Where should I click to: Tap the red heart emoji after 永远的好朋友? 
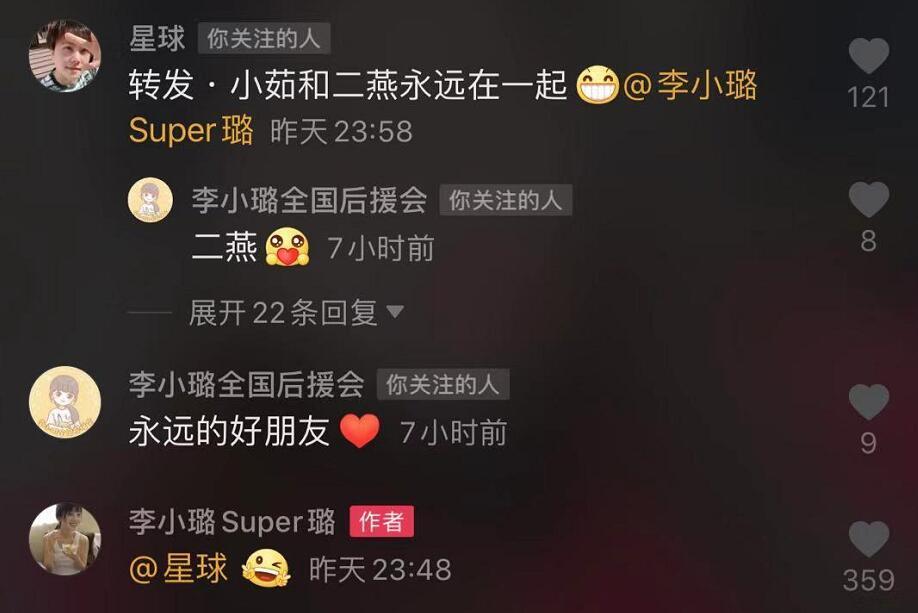360,431
